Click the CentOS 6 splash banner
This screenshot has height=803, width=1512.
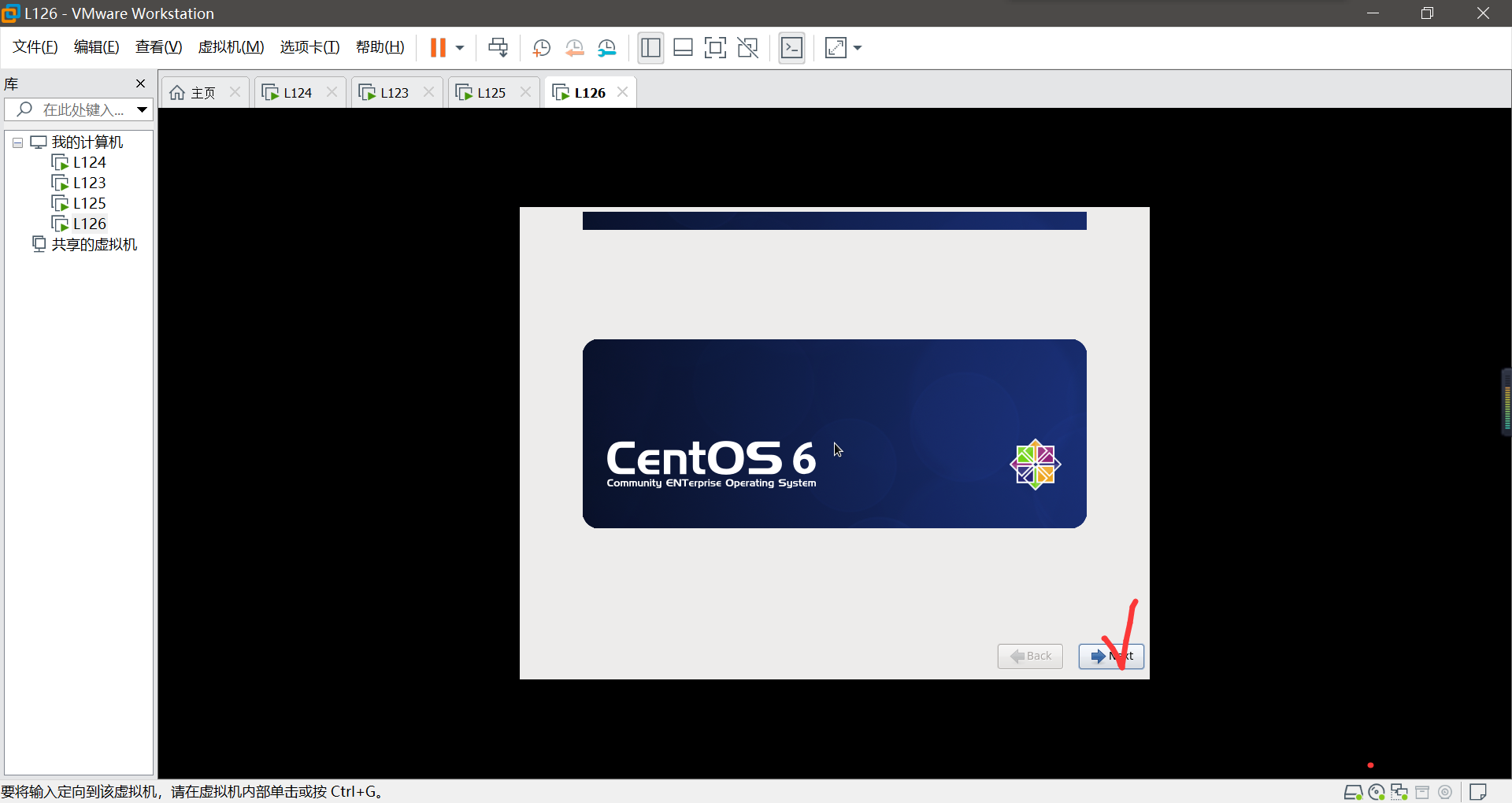[835, 434]
